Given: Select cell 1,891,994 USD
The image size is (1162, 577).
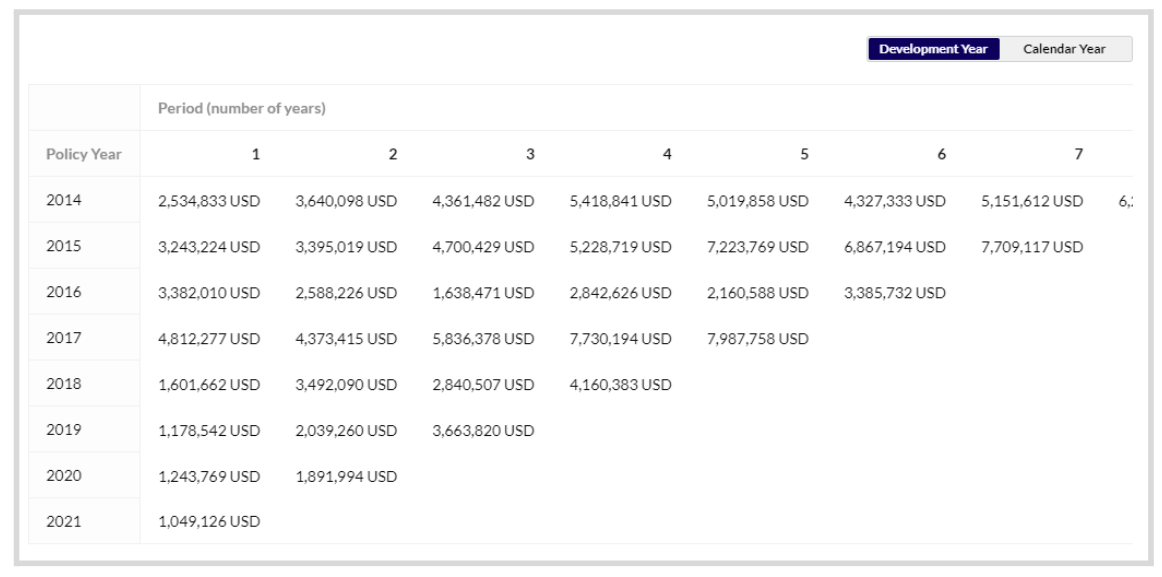Looking at the screenshot, I should tap(346, 476).
